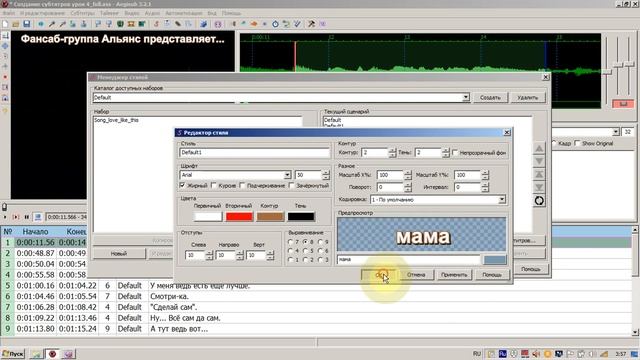
Task: Click the pause video playback button
Action: 27,217
